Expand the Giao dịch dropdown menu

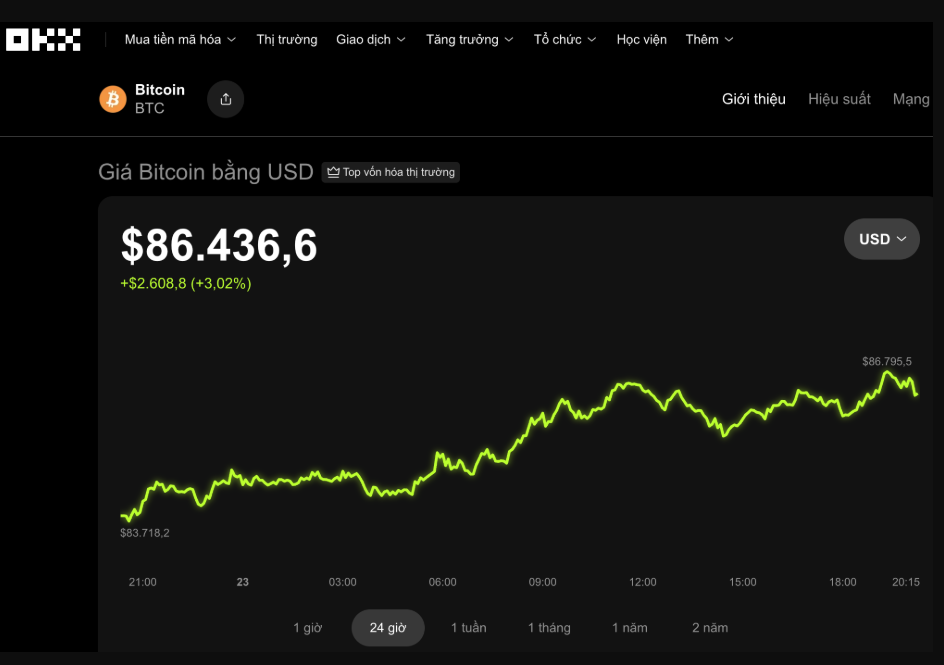pyautogui.click(x=371, y=40)
